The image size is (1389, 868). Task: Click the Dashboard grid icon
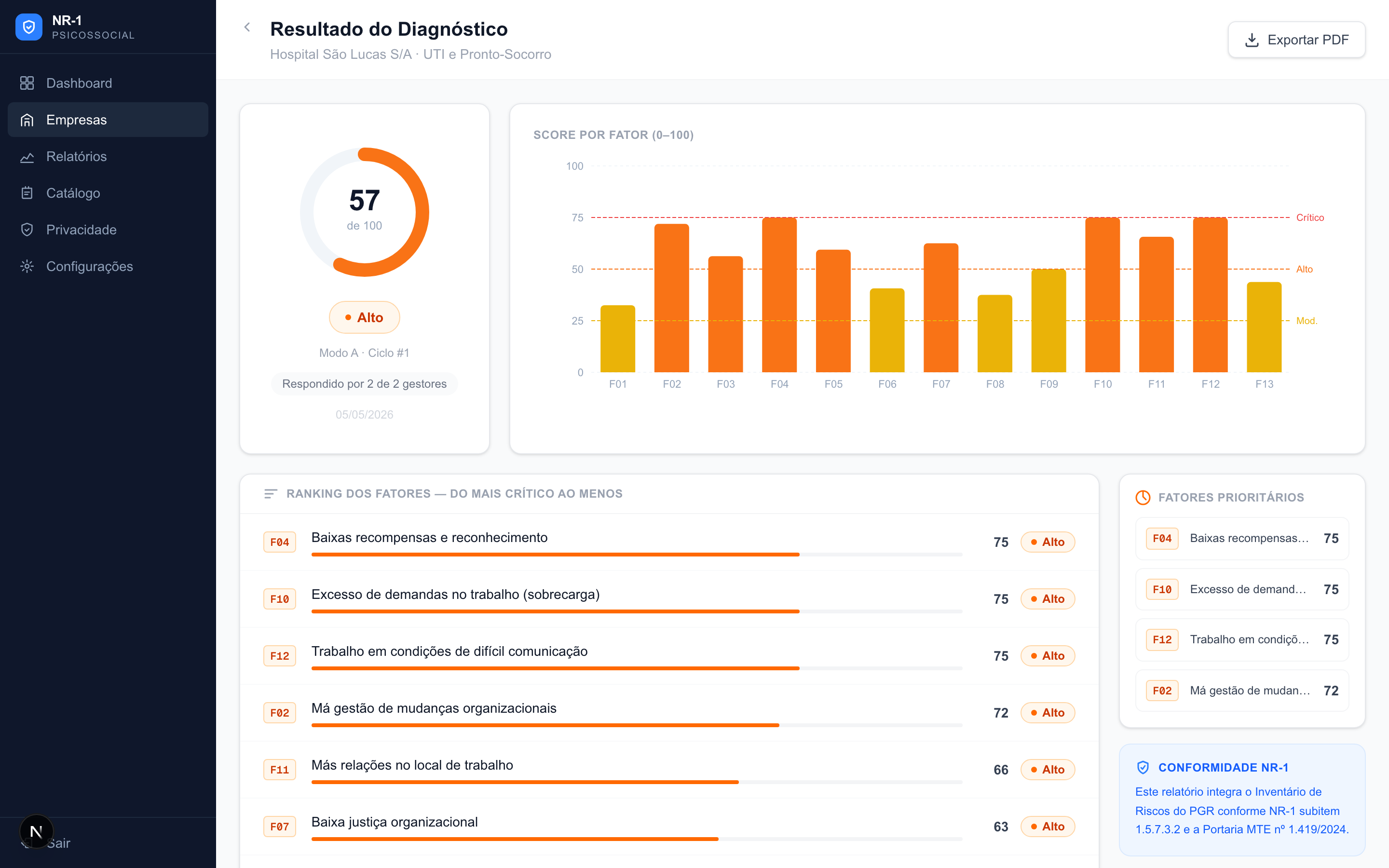(27, 83)
